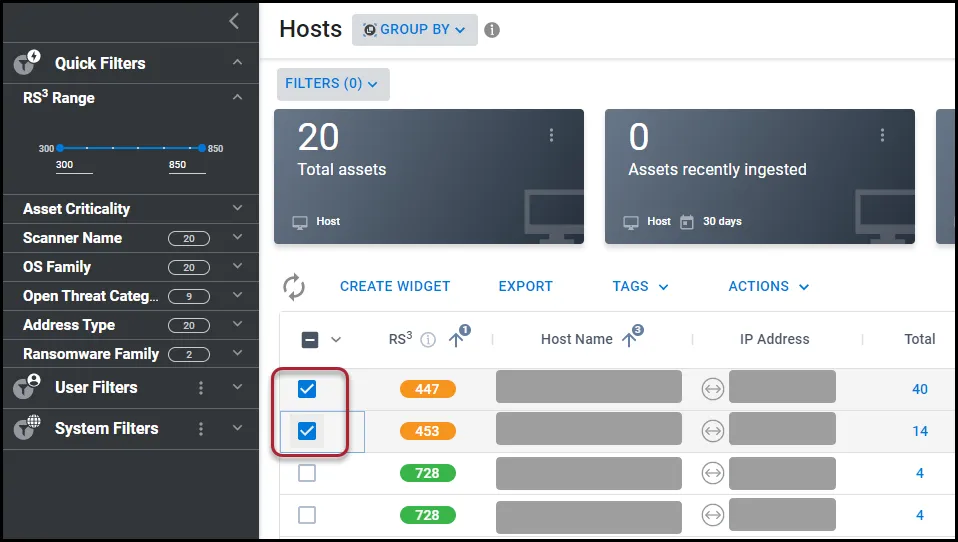Viewport: 958px width, 542px height.
Task: Click the Ransomware Family count badge 2
Action: (189, 354)
